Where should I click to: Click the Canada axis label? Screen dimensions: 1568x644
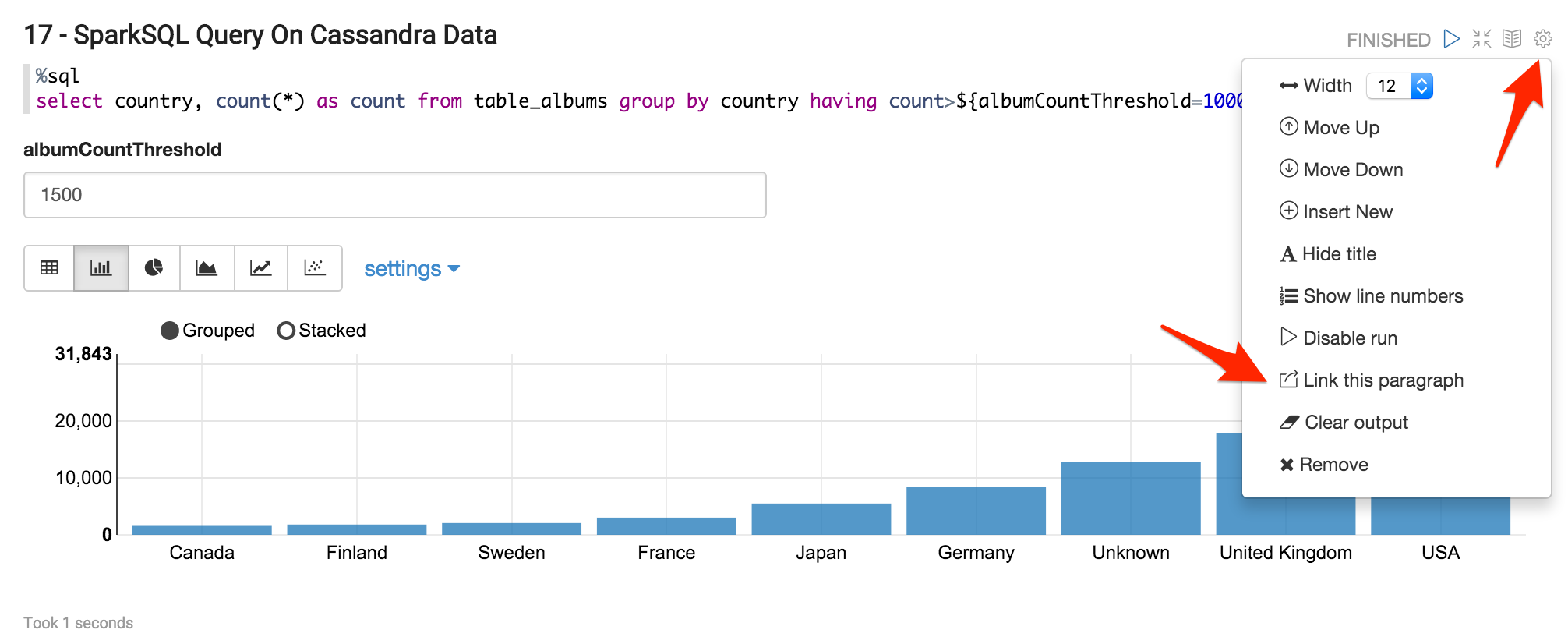point(202,553)
